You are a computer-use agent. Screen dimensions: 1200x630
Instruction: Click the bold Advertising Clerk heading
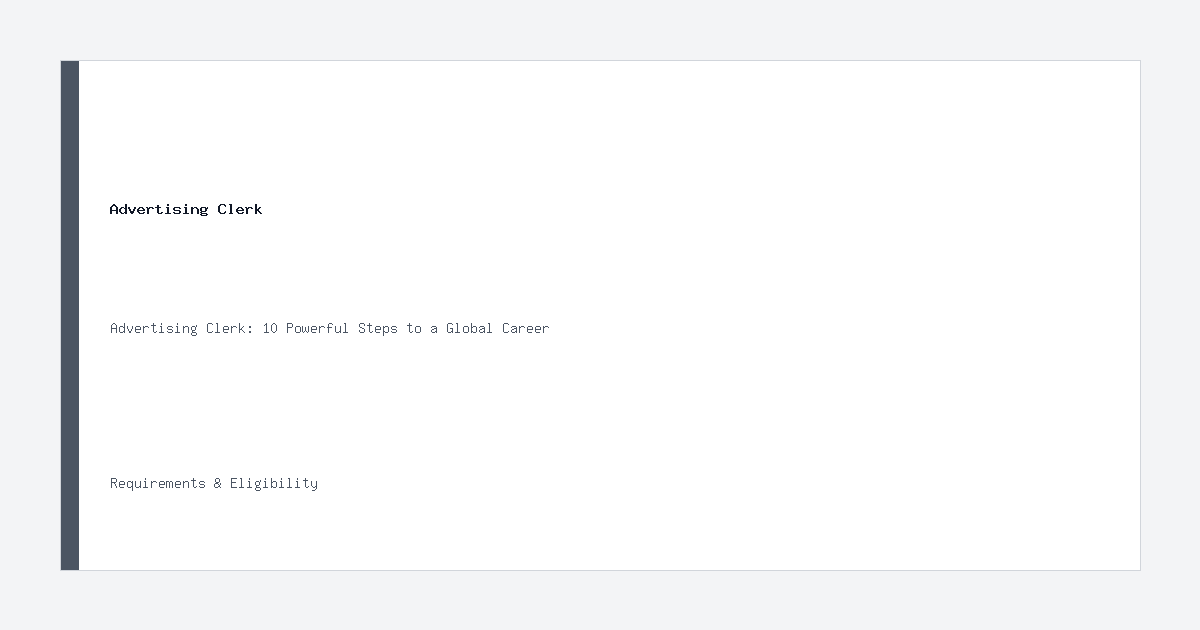(x=186, y=209)
